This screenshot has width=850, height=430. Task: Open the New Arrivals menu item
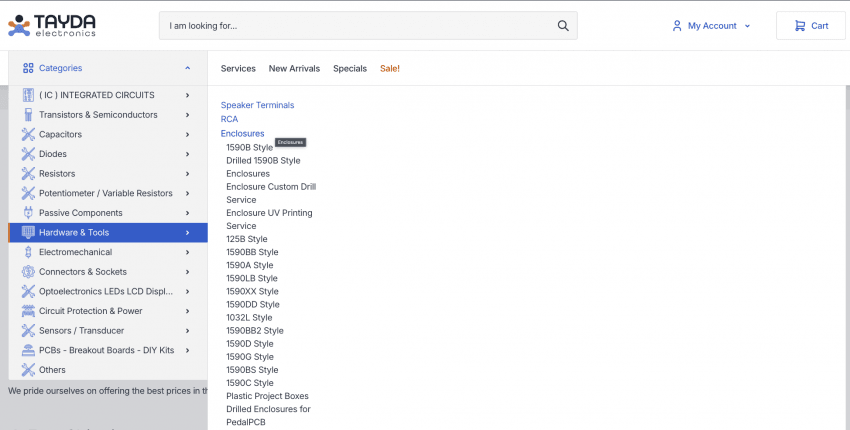click(x=294, y=68)
